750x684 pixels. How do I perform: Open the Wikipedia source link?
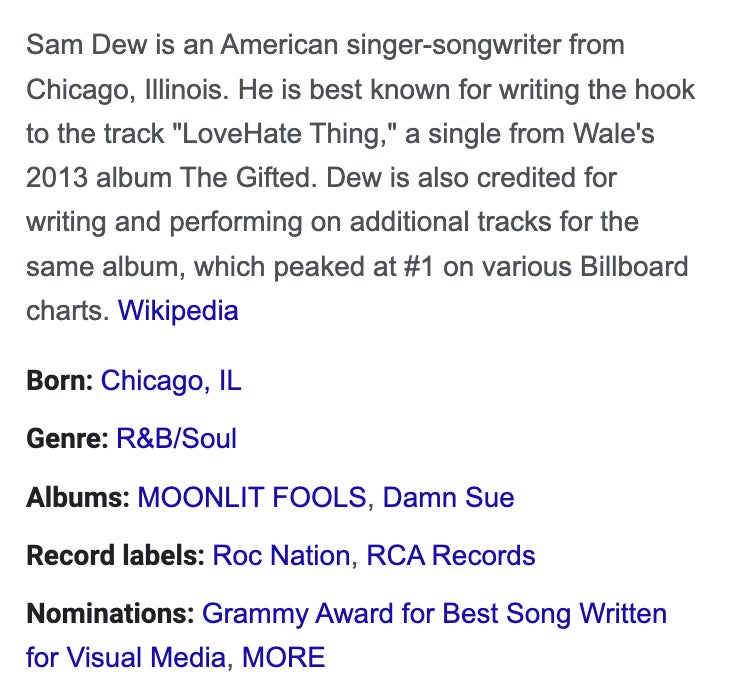pos(178,310)
